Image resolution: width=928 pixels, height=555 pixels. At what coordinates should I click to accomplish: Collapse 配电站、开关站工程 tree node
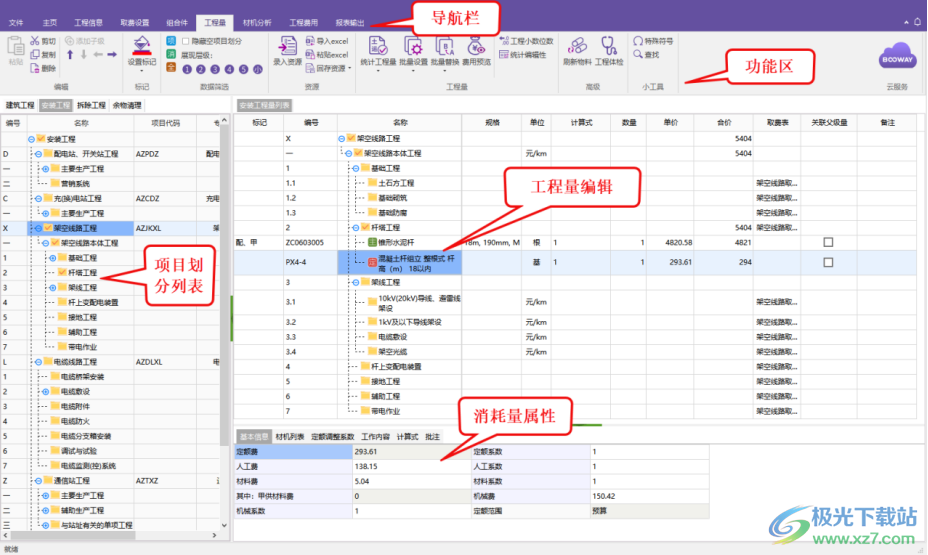38,154
